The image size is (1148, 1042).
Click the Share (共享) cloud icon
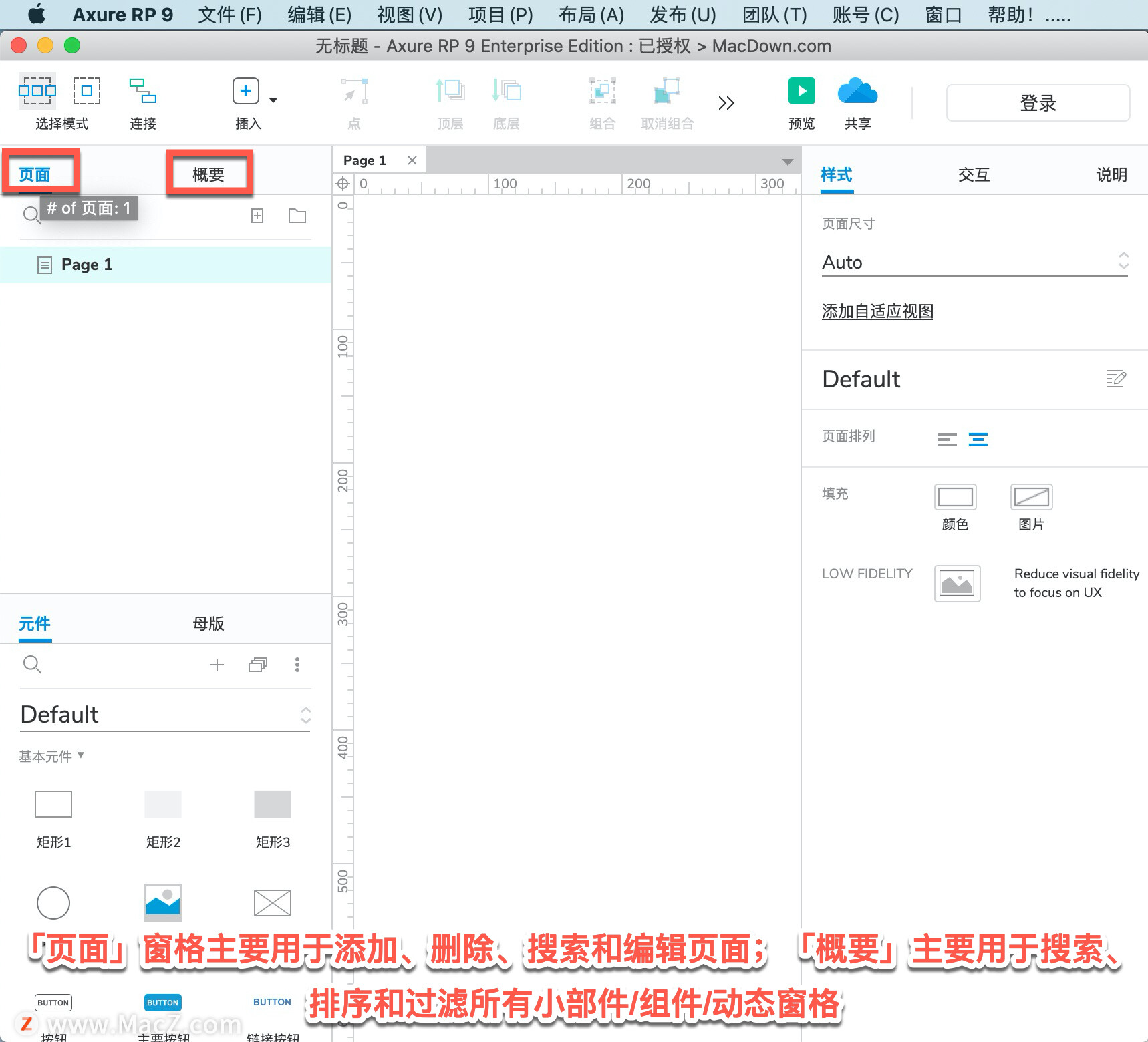(858, 91)
